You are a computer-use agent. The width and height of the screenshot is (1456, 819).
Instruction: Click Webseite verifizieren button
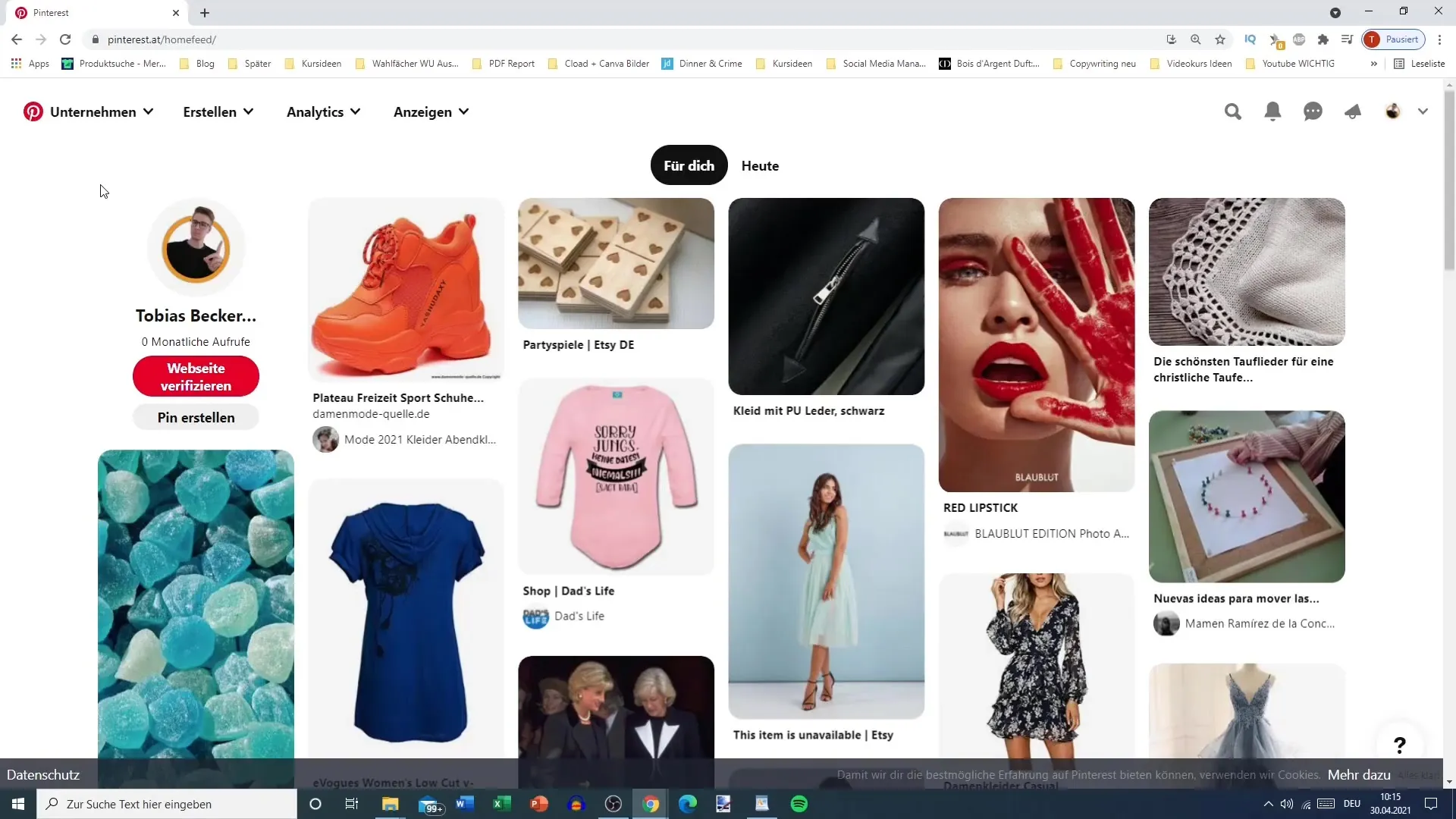196,377
